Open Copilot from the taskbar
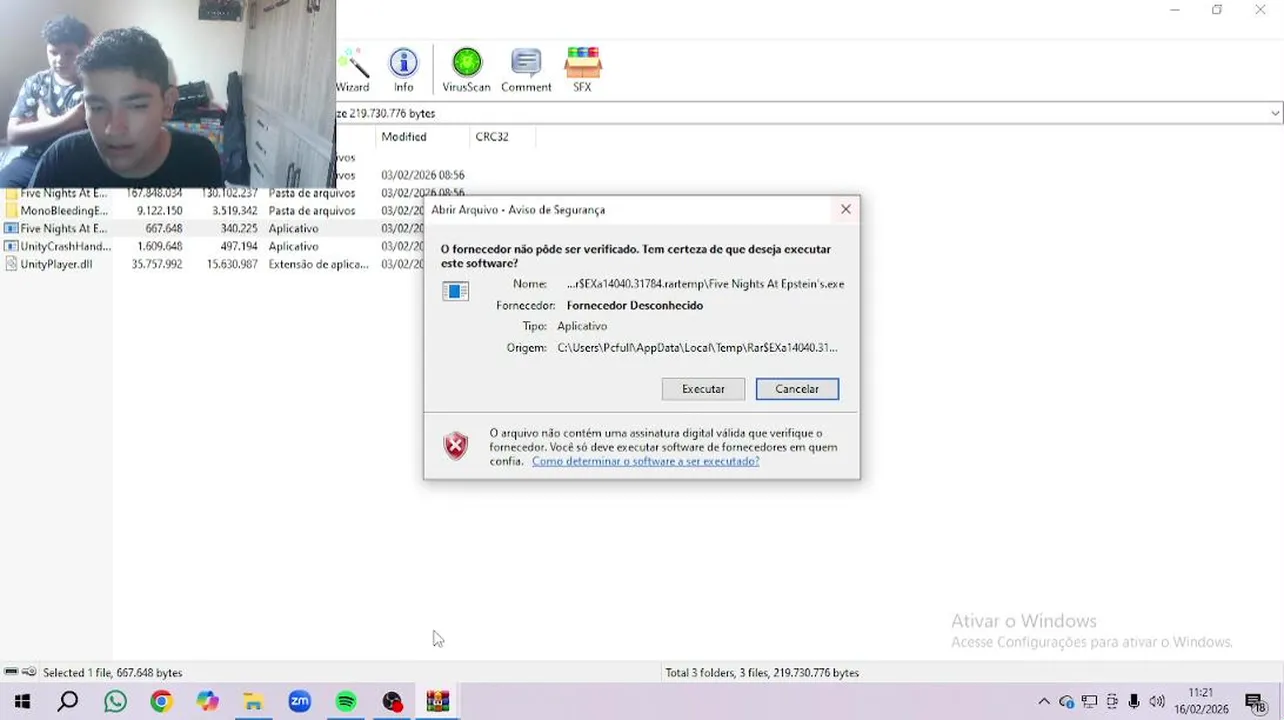Viewport: 1284px width, 720px height. tap(207, 702)
